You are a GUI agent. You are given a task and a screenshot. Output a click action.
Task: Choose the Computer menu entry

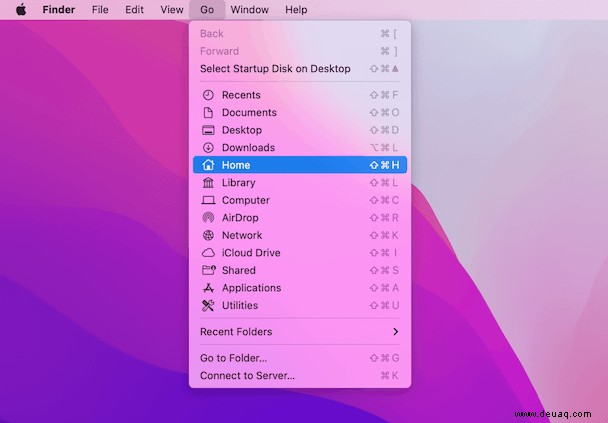(x=300, y=200)
